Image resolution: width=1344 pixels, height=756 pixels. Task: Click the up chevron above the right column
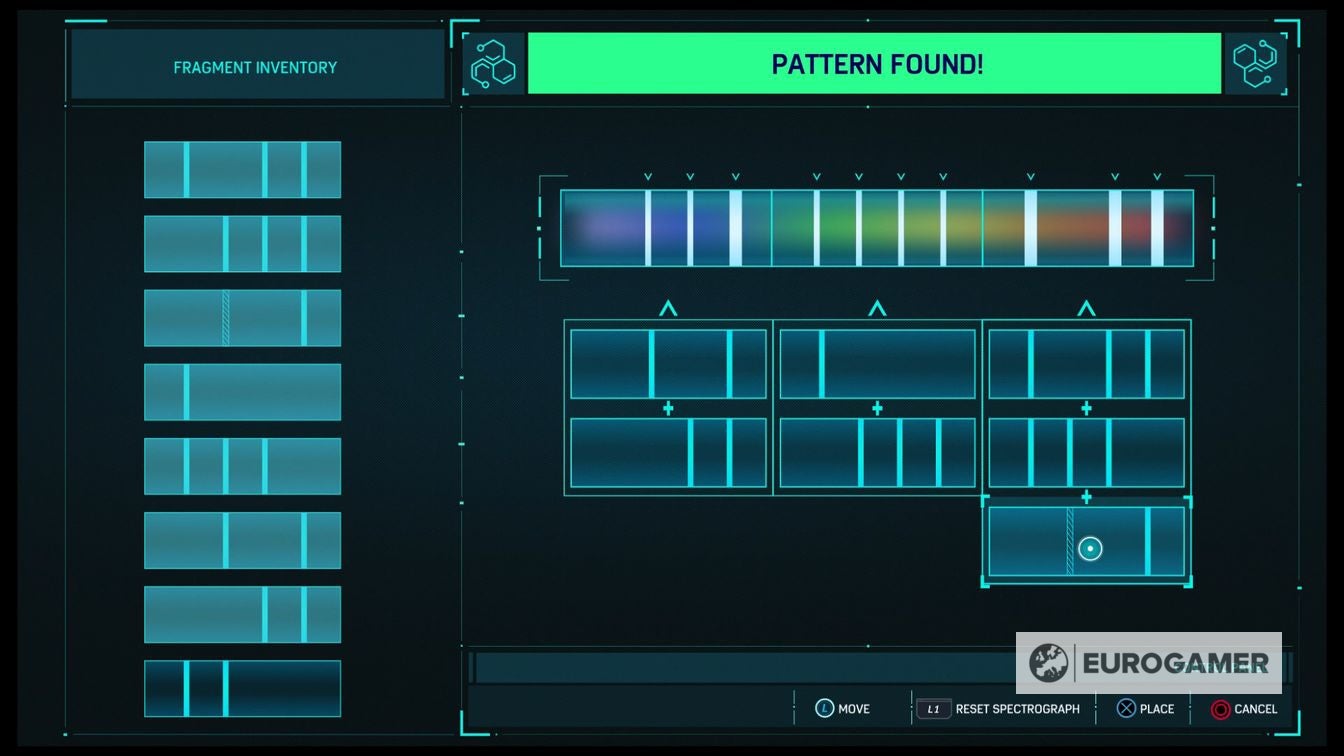[1086, 309]
